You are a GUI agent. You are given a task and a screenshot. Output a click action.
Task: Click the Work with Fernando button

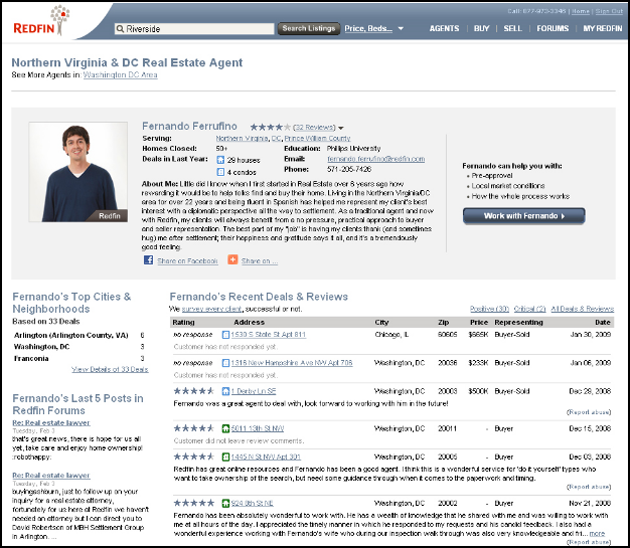click(523, 215)
